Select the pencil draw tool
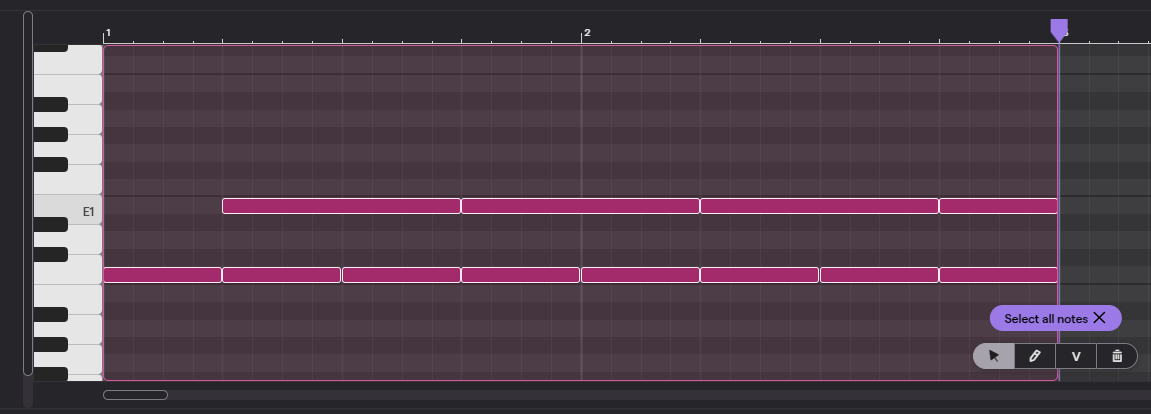 pyautogui.click(x=1035, y=356)
